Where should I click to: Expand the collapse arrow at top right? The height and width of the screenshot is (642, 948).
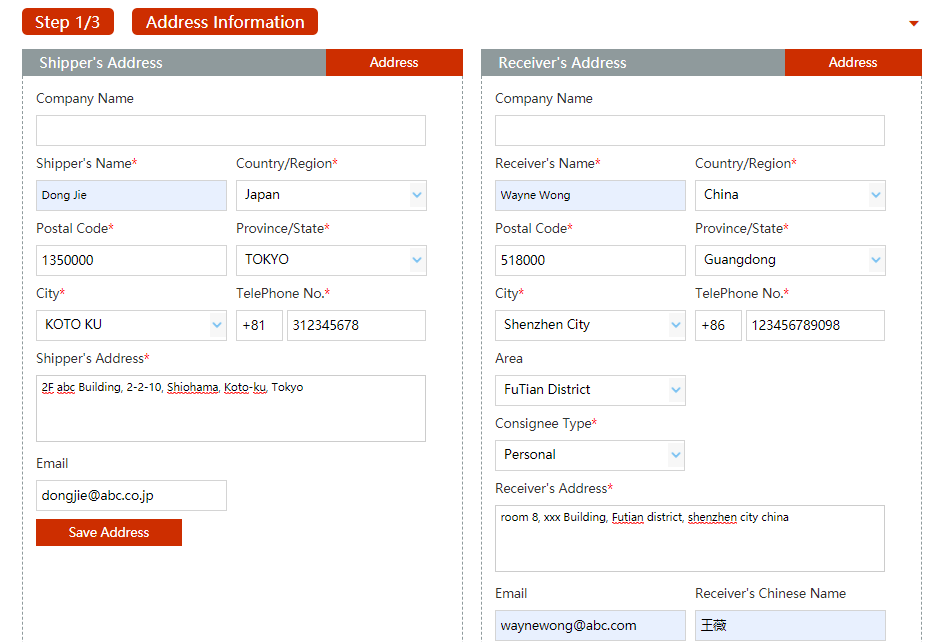point(913,22)
